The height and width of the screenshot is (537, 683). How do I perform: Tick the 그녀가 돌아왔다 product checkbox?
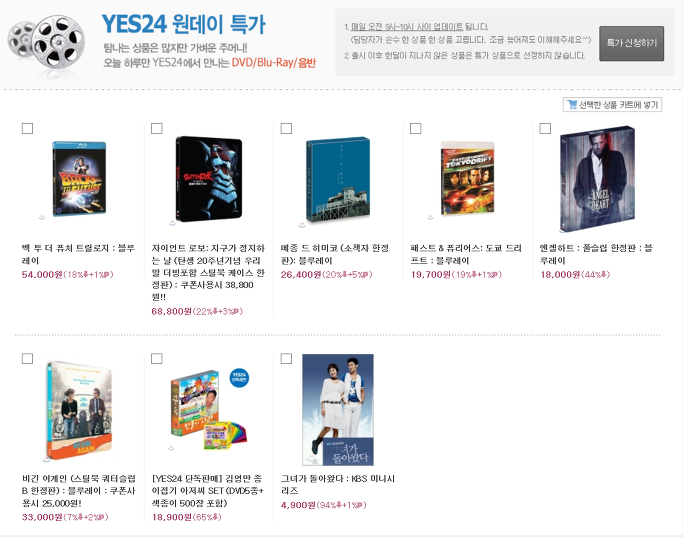286,358
